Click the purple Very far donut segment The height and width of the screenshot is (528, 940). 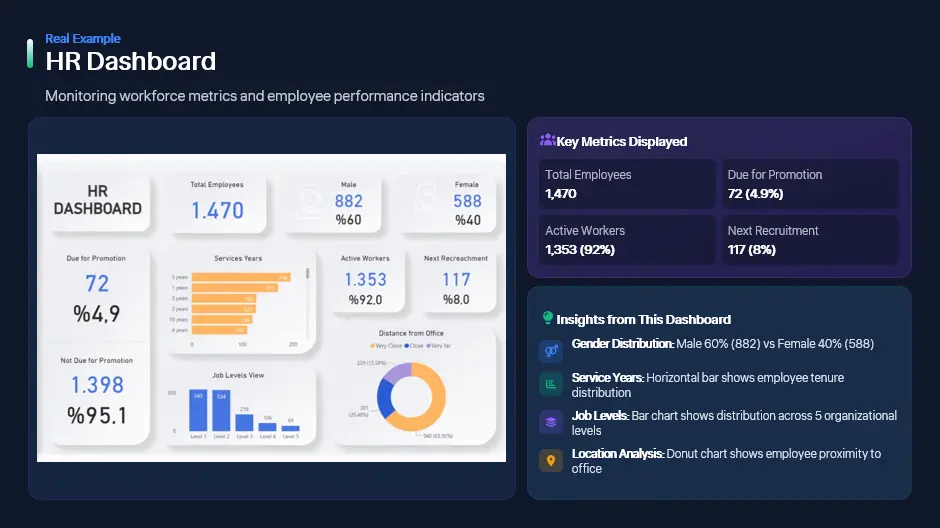click(x=397, y=372)
